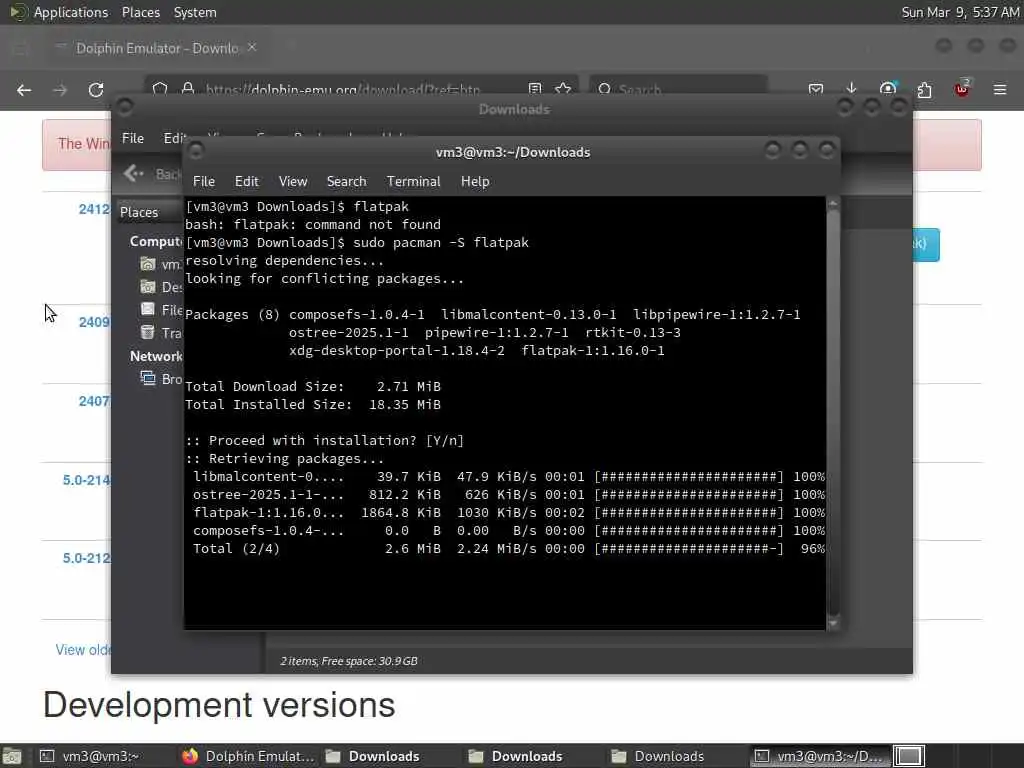Click the Computer heading in Places sidebar
The height and width of the screenshot is (768, 1024).
[x=156, y=242]
